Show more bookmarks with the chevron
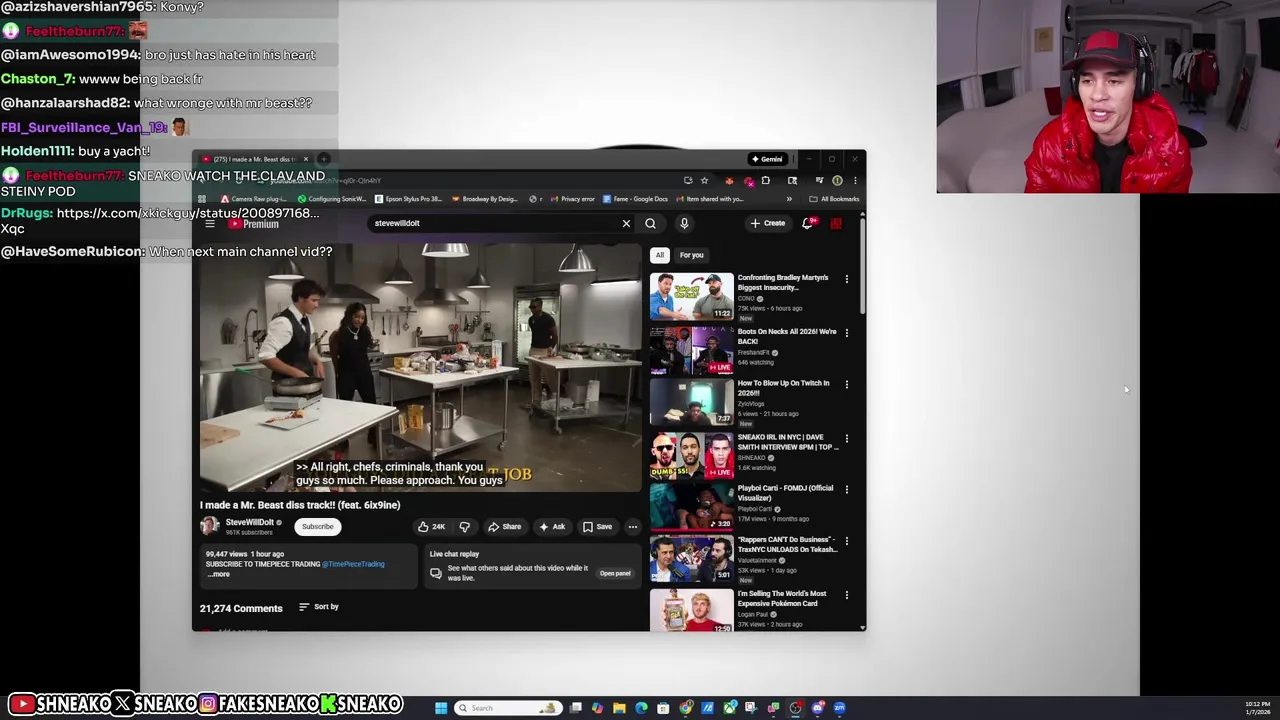 coord(789,199)
